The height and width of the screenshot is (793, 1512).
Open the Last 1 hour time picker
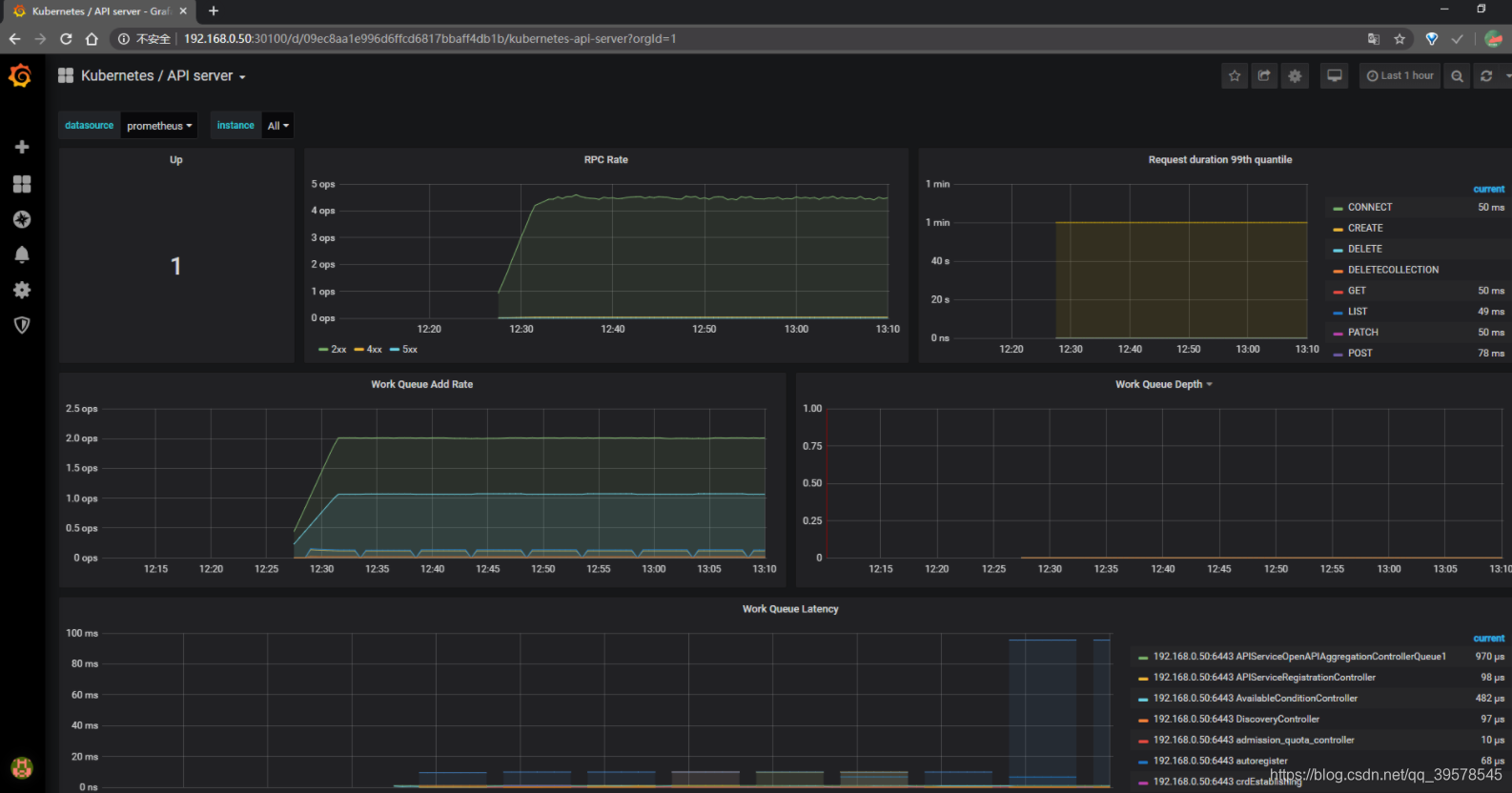click(x=1400, y=75)
